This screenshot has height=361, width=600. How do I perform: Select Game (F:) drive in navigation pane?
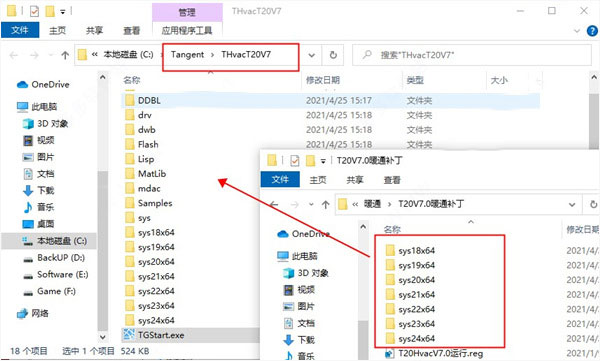[x=49, y=291]
